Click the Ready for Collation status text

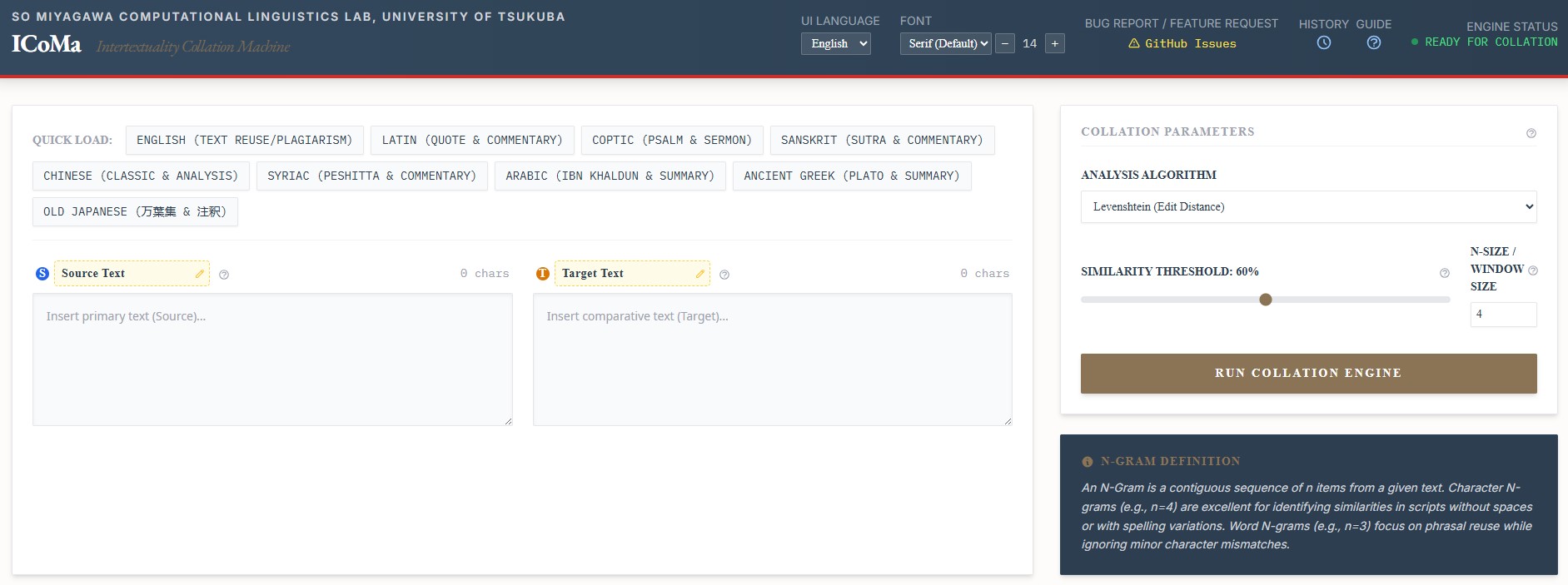[x=1491, y=42]
